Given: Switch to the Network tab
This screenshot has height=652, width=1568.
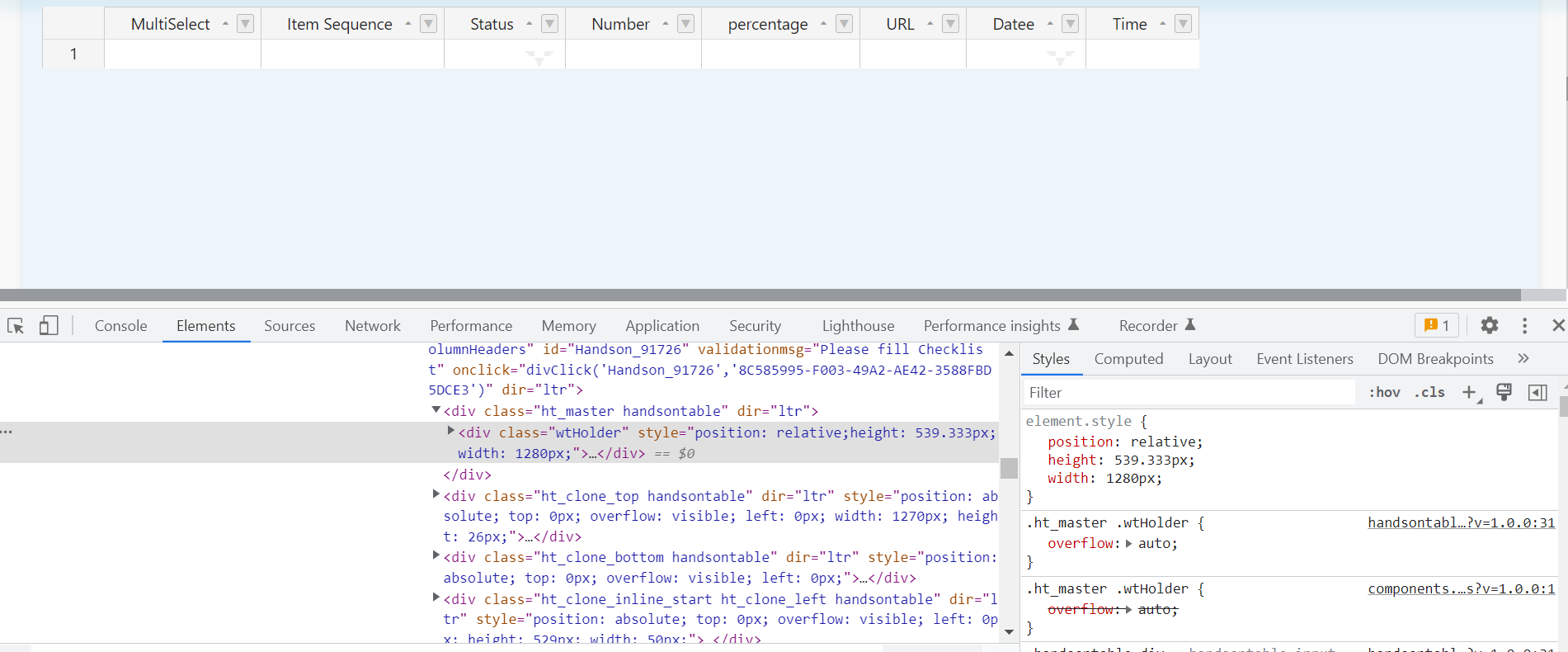Looking at the screenshot, I should (x=373, y=326).
